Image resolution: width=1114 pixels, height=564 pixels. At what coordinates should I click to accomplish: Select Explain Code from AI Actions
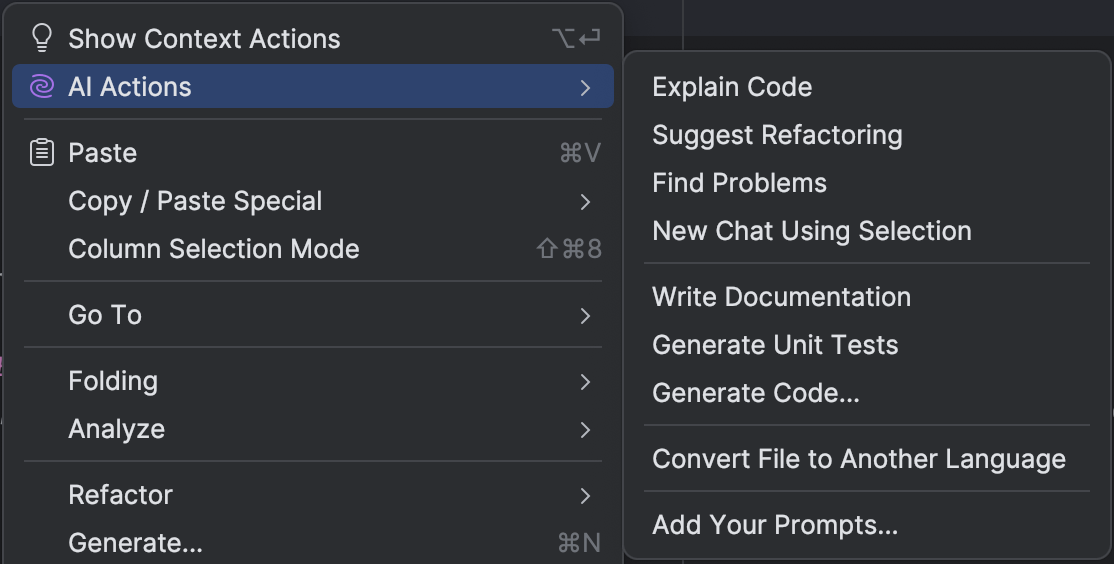(732, 87)
